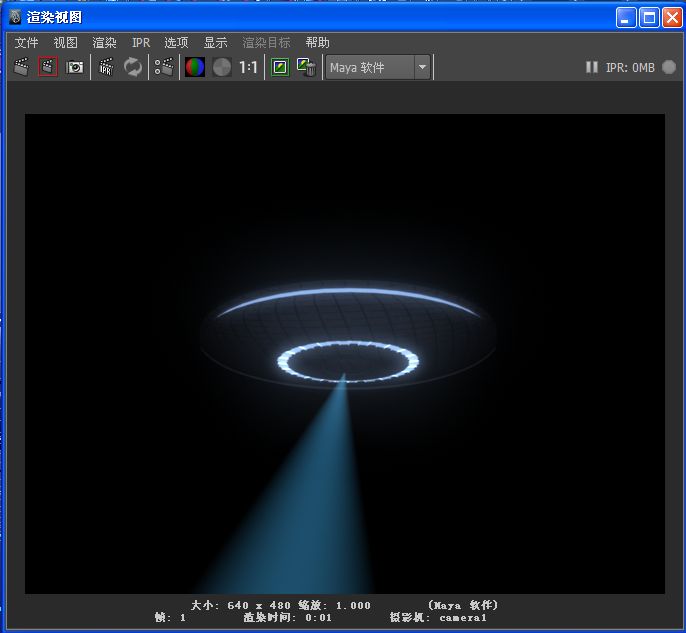Open the 文件 menu
Viewport: 686px width, 633px height.
point(26,43)
